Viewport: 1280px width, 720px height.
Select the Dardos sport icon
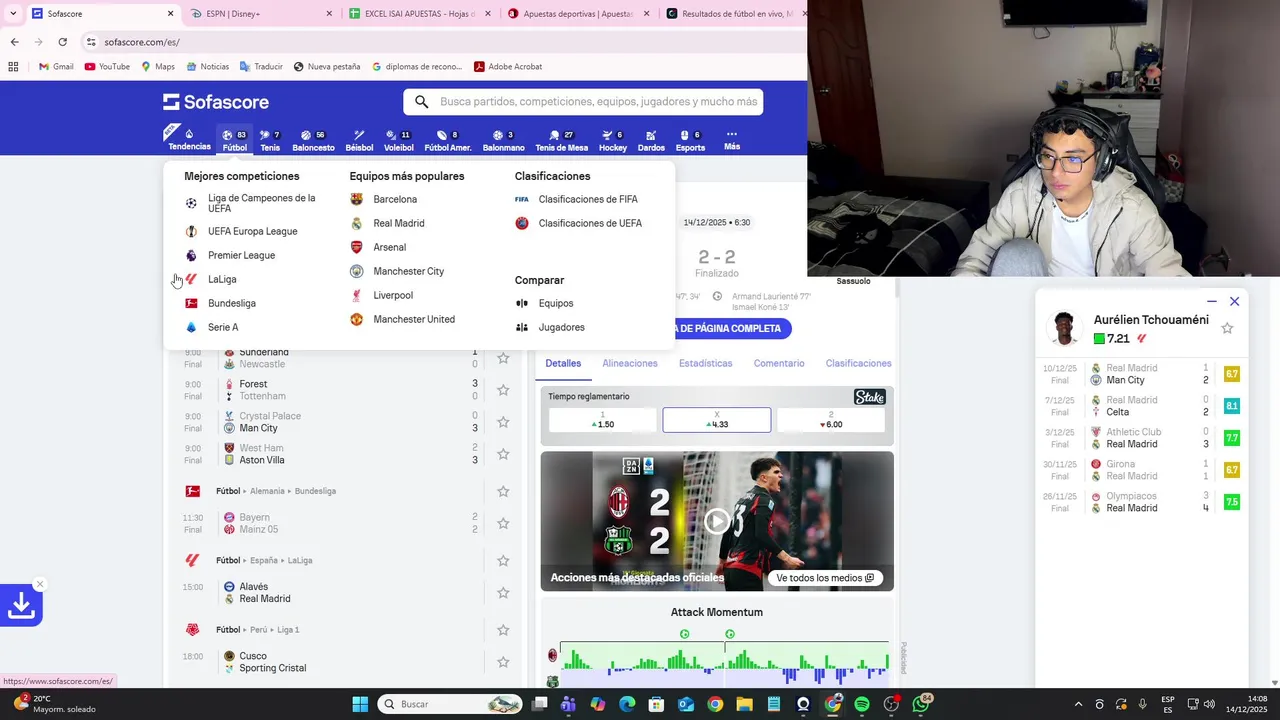[x=651, y=140]
